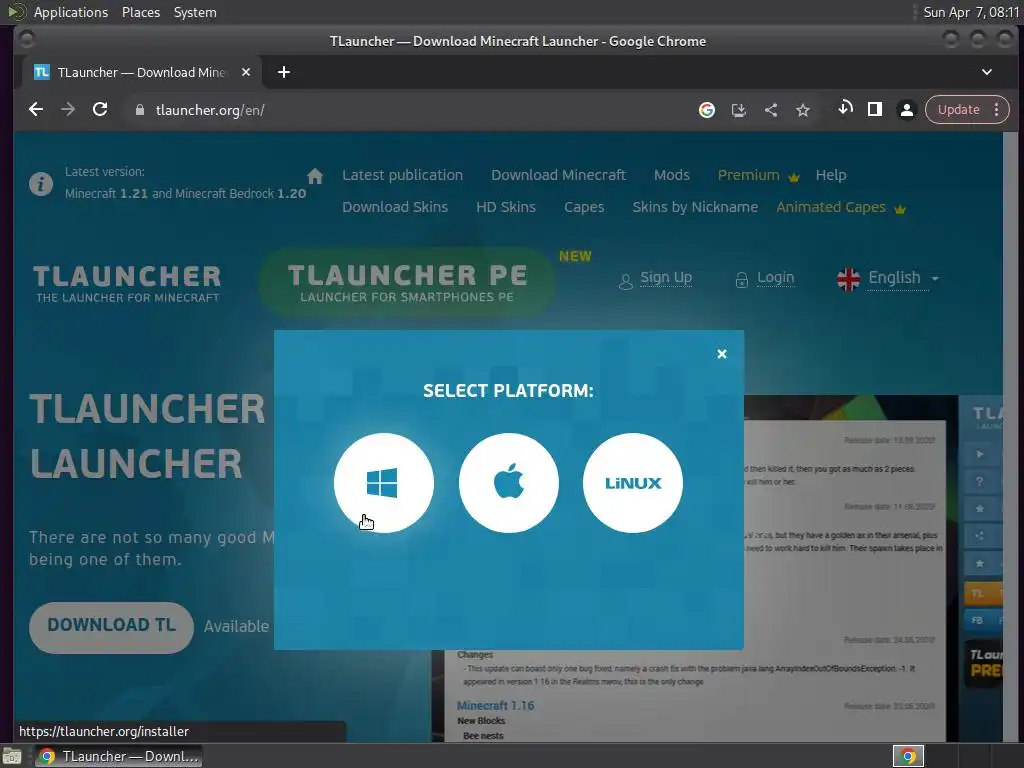Viewport: 1024px width, 768px height.
Task: Click the Chrome Update button
Action: 958,110
